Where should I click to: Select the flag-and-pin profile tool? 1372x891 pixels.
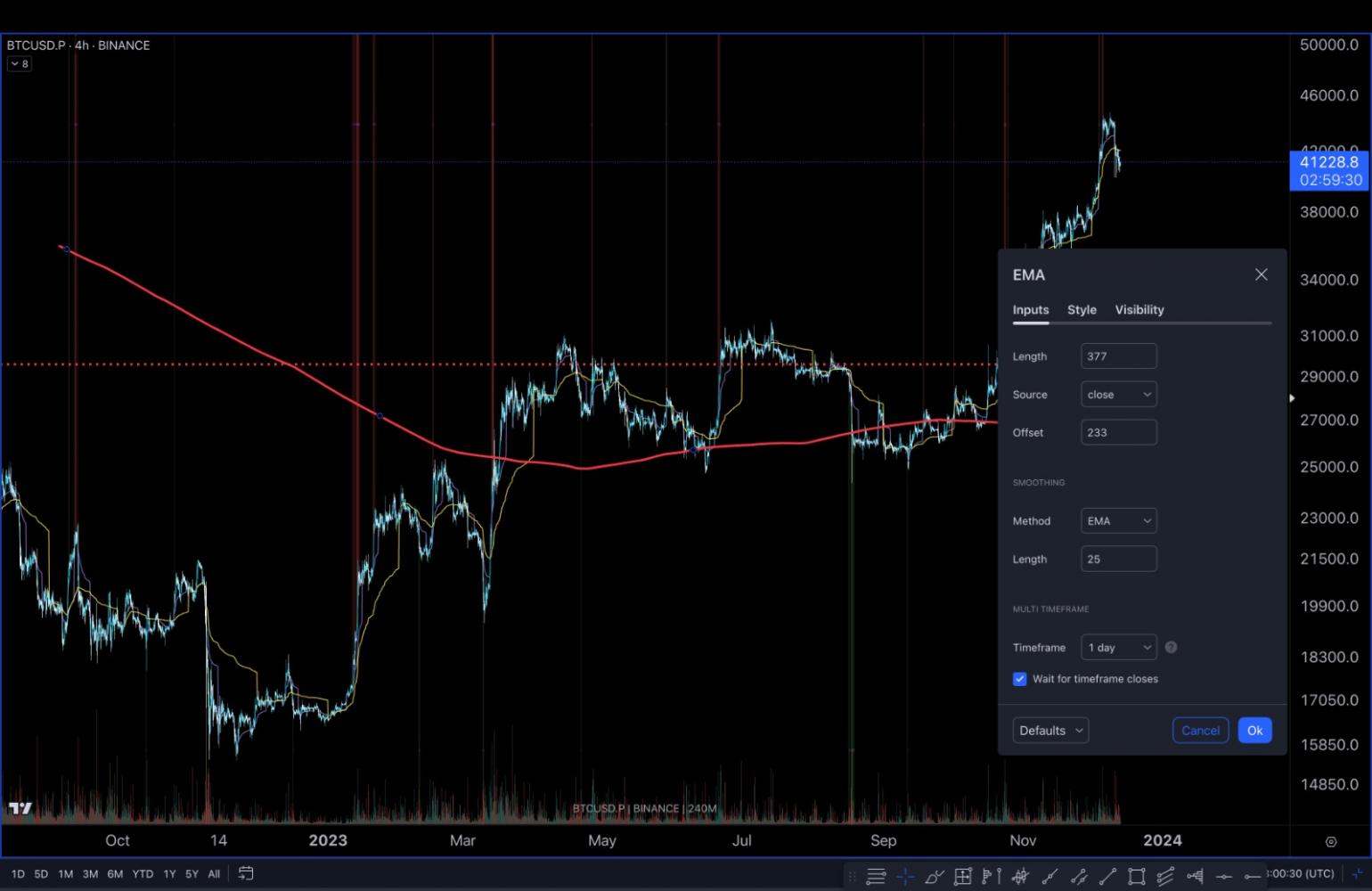click(x=991, y=877)
